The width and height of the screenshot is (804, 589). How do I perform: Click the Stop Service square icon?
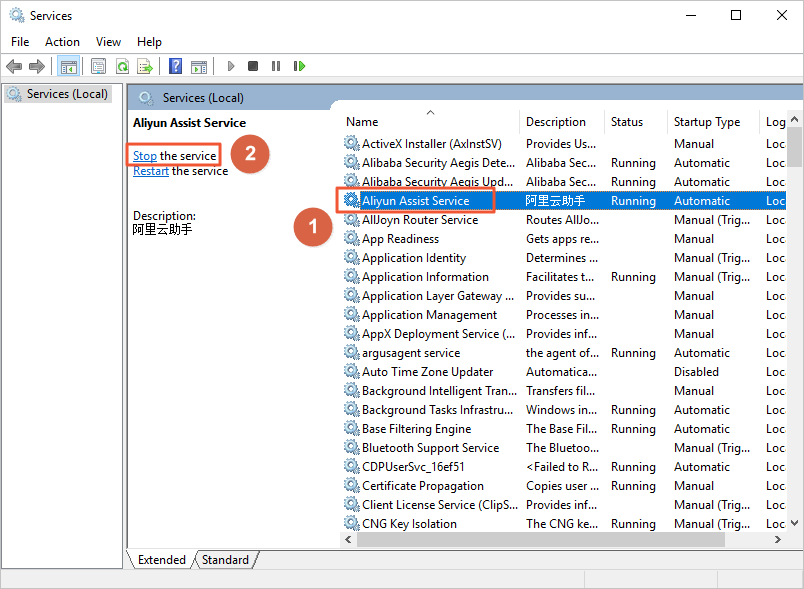(253, 66)
